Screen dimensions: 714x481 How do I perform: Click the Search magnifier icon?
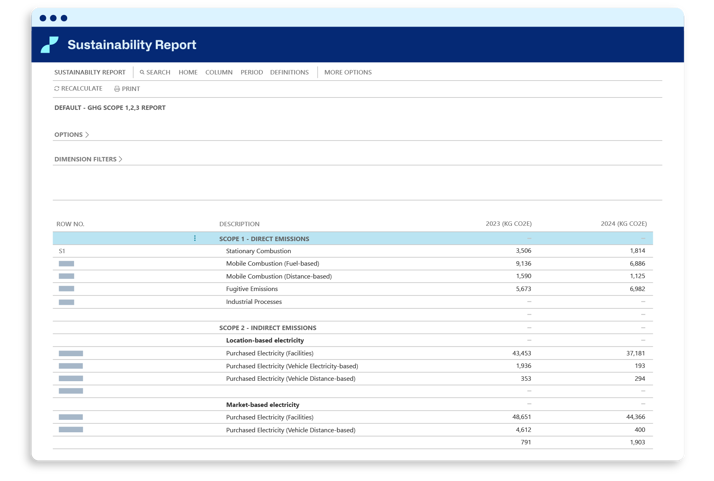click(x=142, y=73)
